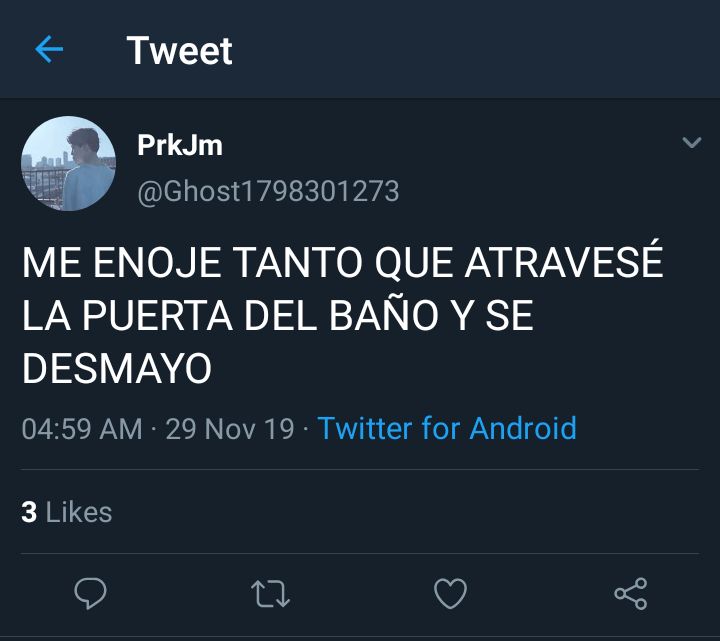Tap the word DESMAYO in the tweet

[117, 368]
